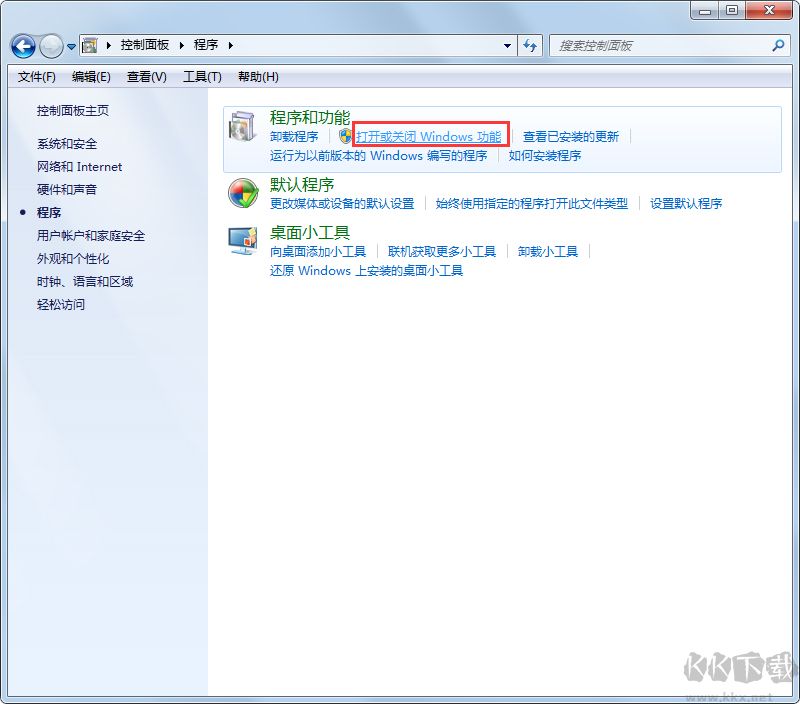Click the 程序和功能 (Programs and Features) icon
Viewport: 800px width, 704px height.
pyautogui.click(x=240, y=124)
